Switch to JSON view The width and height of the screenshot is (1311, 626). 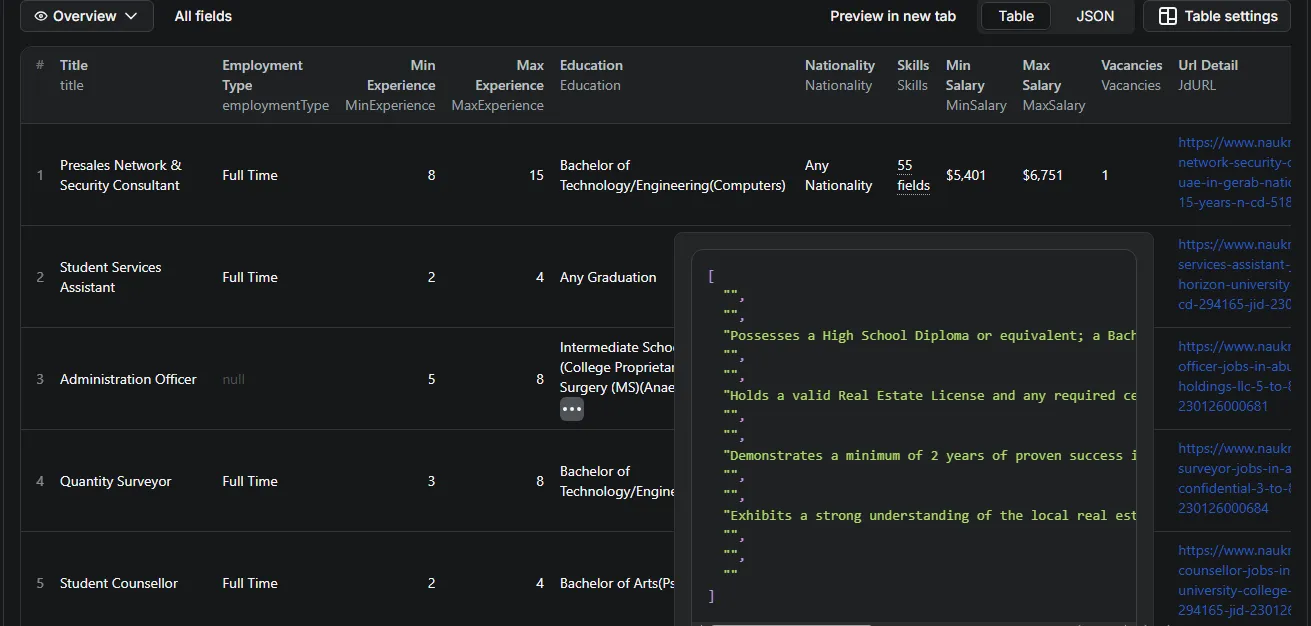[1095, 16]
